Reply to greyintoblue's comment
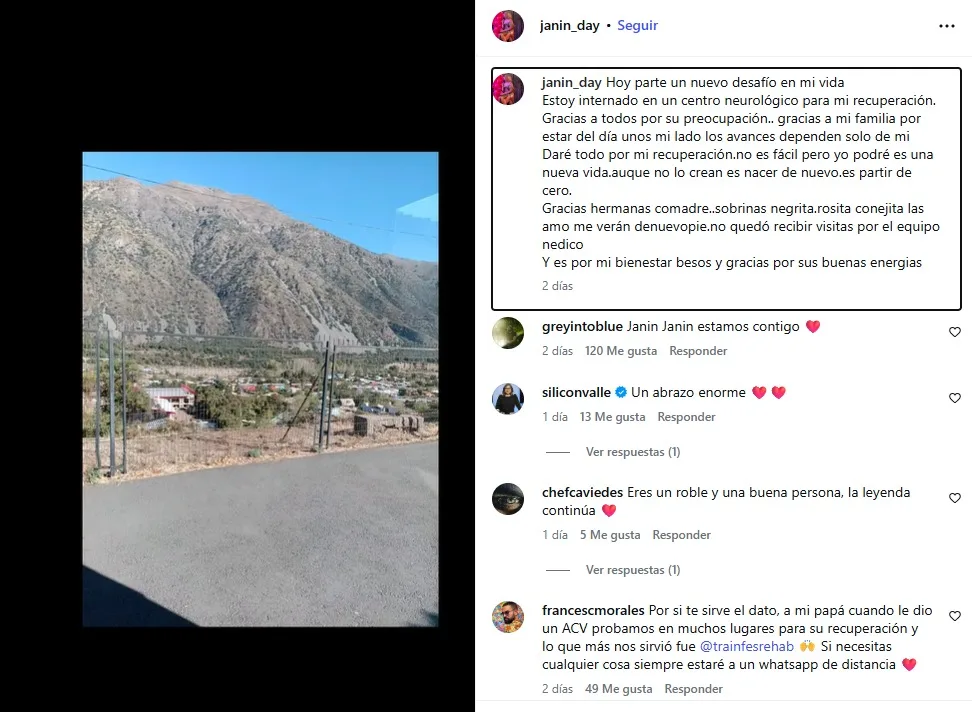The width and height of the screenshot is (972, 712). (698, 351)
